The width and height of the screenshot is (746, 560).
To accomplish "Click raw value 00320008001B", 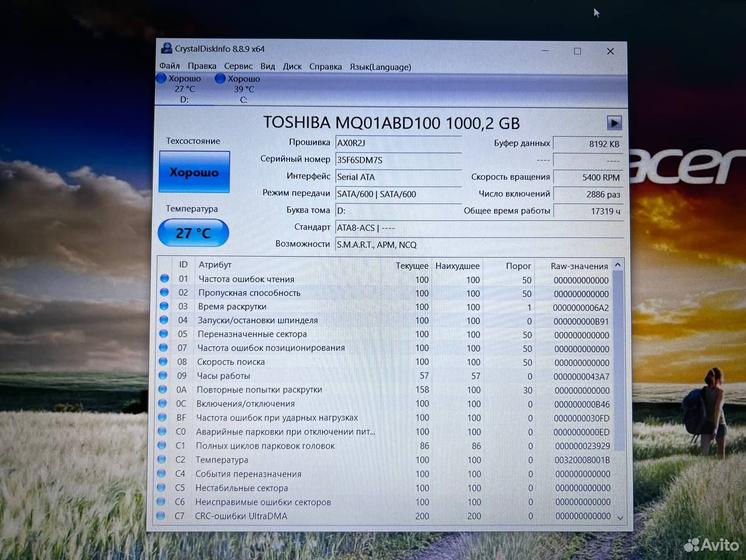I will (x=582, y=460).
